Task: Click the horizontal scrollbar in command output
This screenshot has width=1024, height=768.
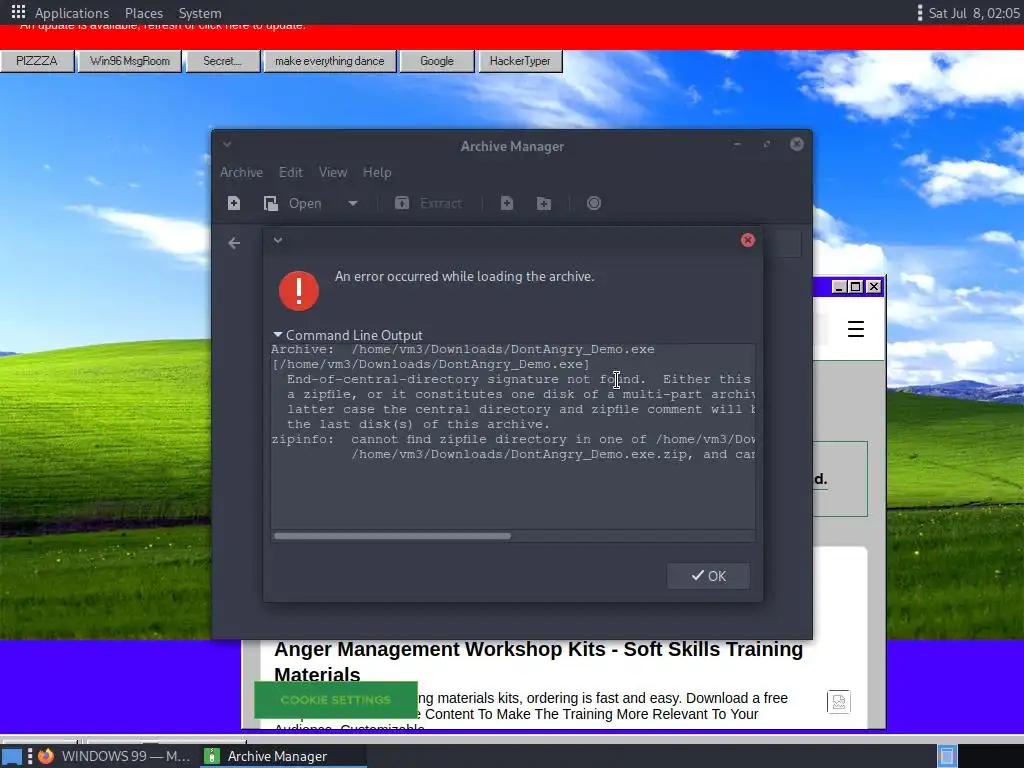Action: click(392, 536)
